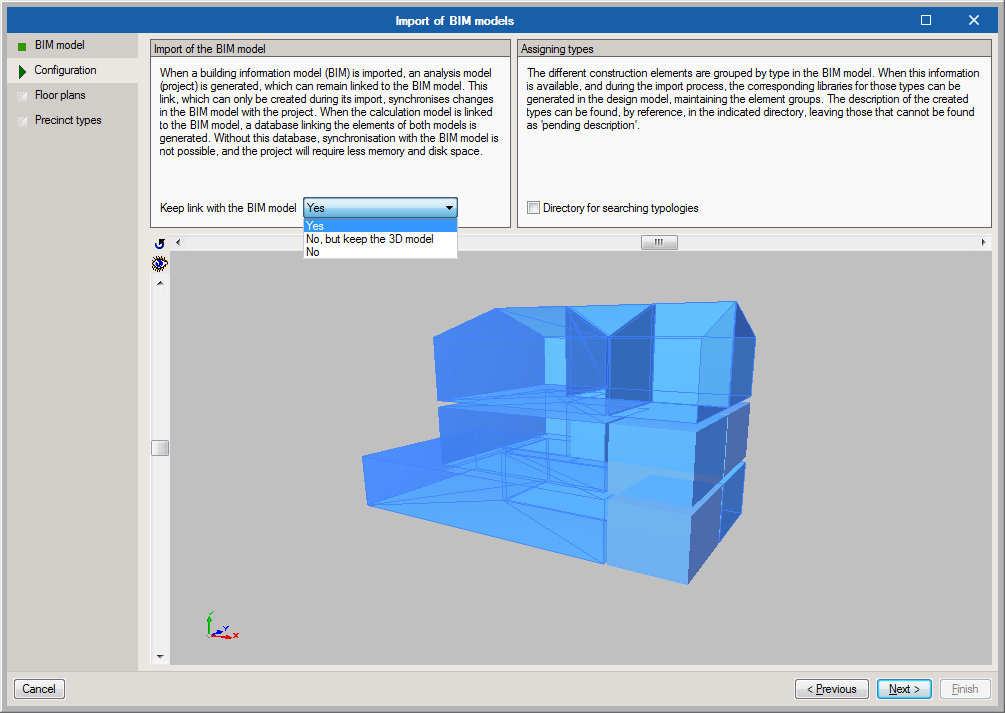Click the eye icon above the 3D view

pos(160,264)
